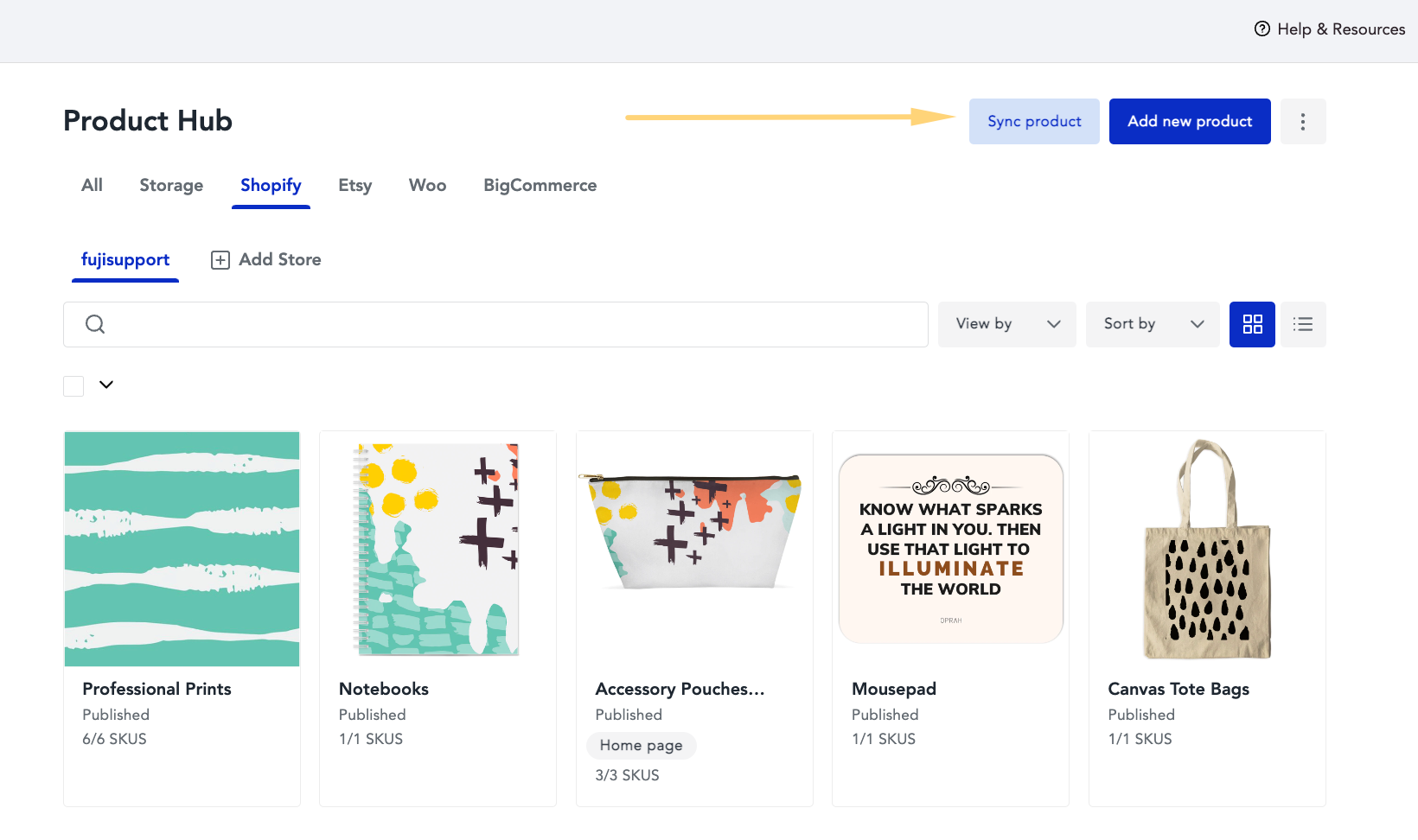
Task: Click the Add Store plus icon
Action: (220, 260)
